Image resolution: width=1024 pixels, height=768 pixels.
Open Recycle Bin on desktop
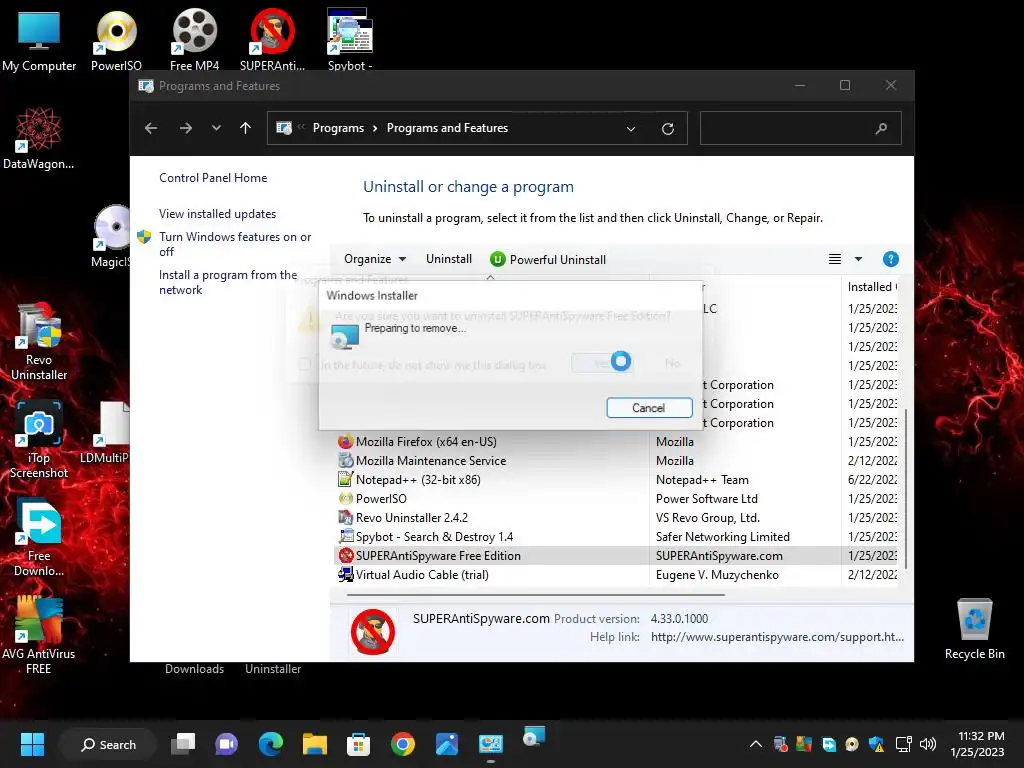974,629
